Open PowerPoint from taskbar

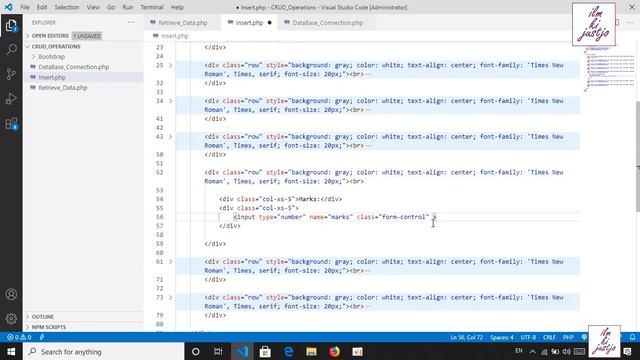click(x=358, y=351)
